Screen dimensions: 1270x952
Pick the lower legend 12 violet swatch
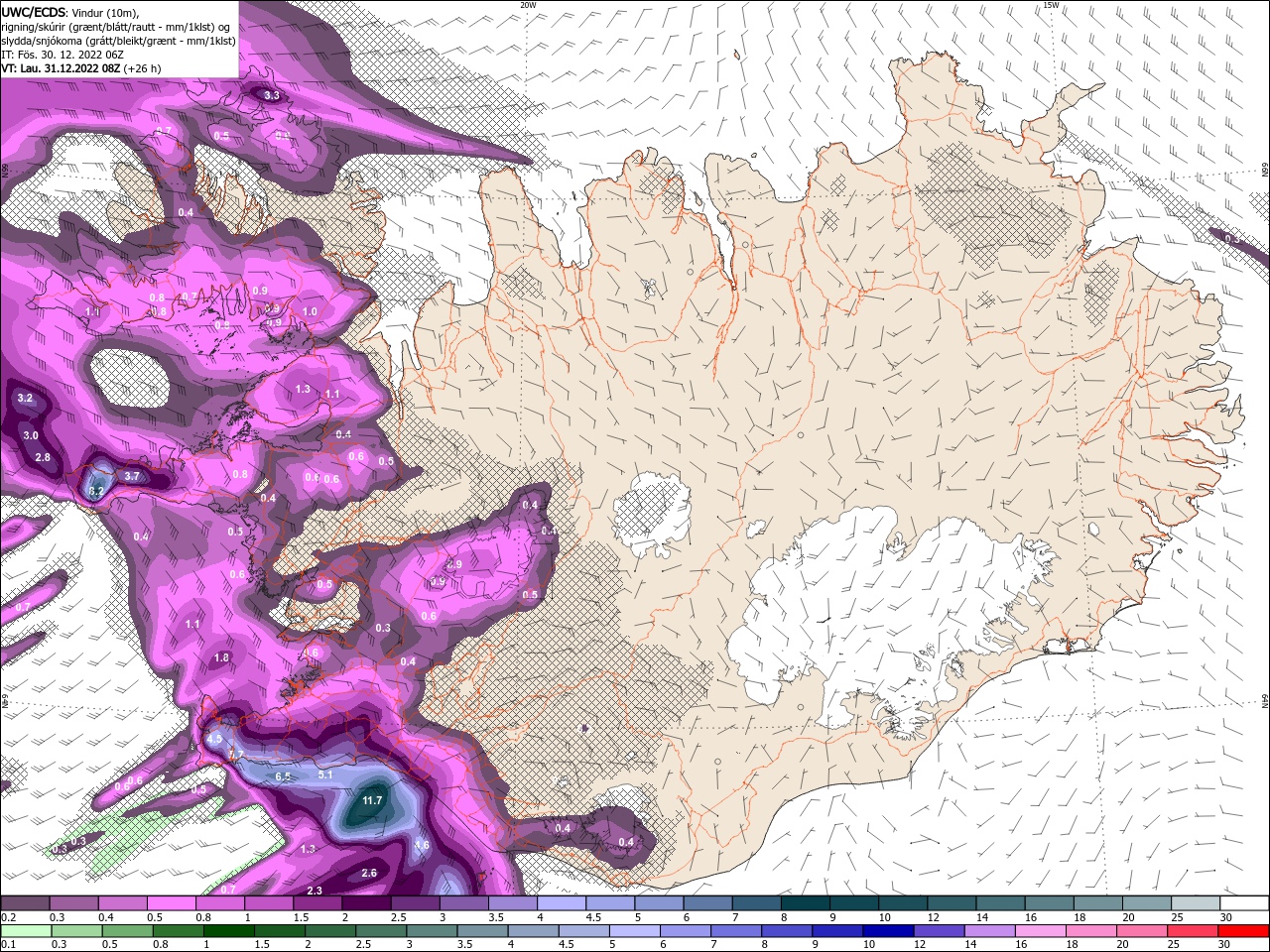coord(941,930)
